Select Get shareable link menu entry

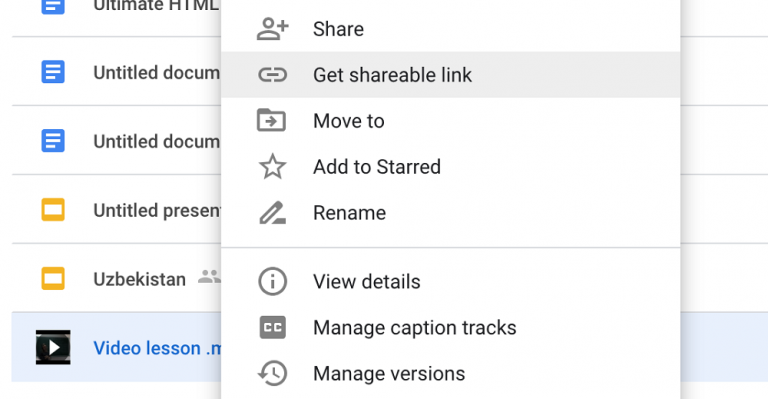(x=451, y=75)
